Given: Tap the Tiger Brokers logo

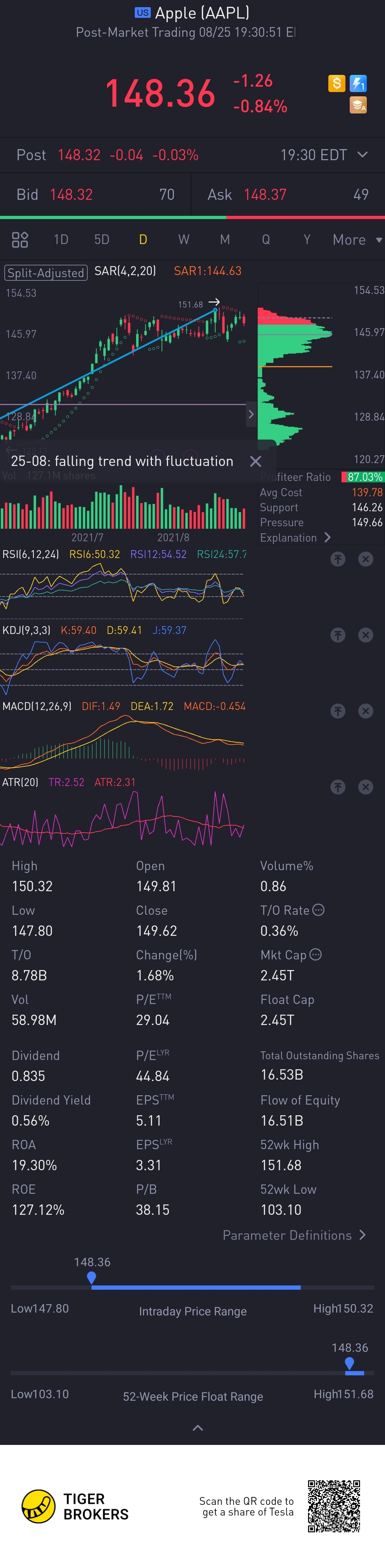Looking at the screenshot, I should 75,1506.
